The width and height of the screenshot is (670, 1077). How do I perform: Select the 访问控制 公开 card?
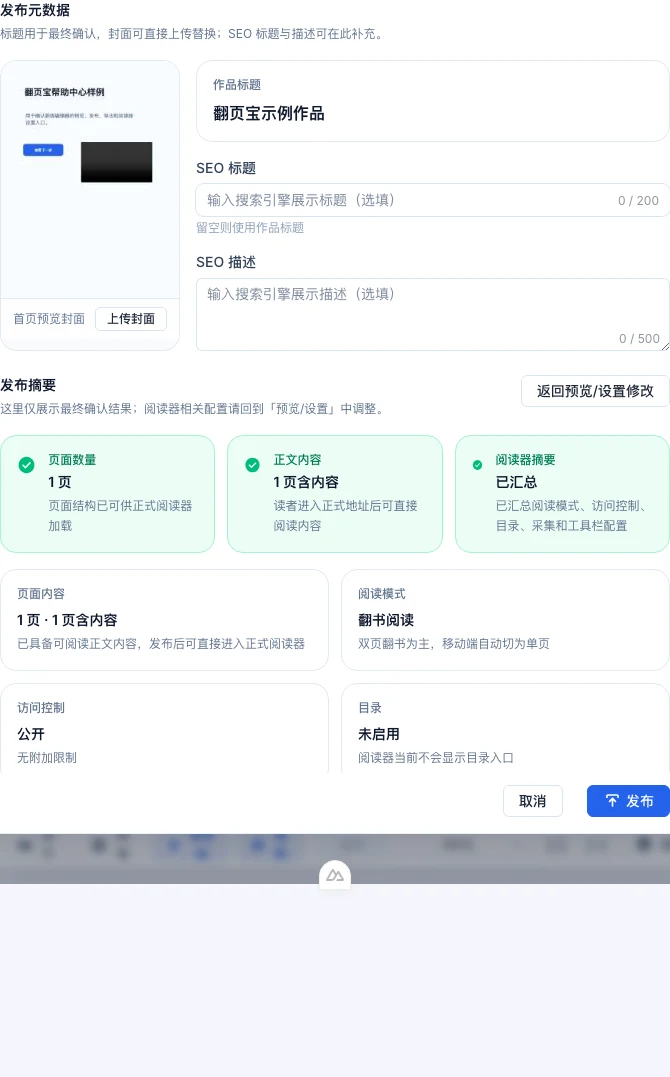click(x=164, y=728)
